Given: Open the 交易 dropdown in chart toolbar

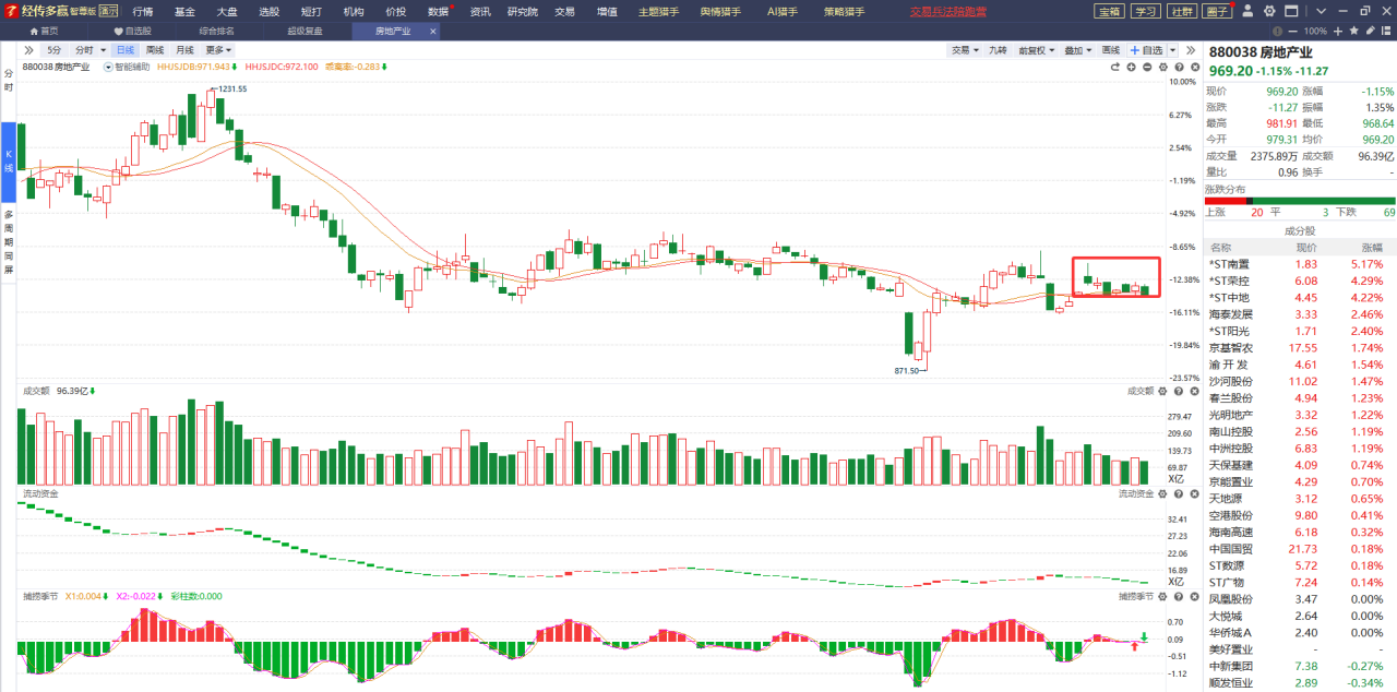Looking at the screenshot, I should pyautogui.click(x=964, y=50).
